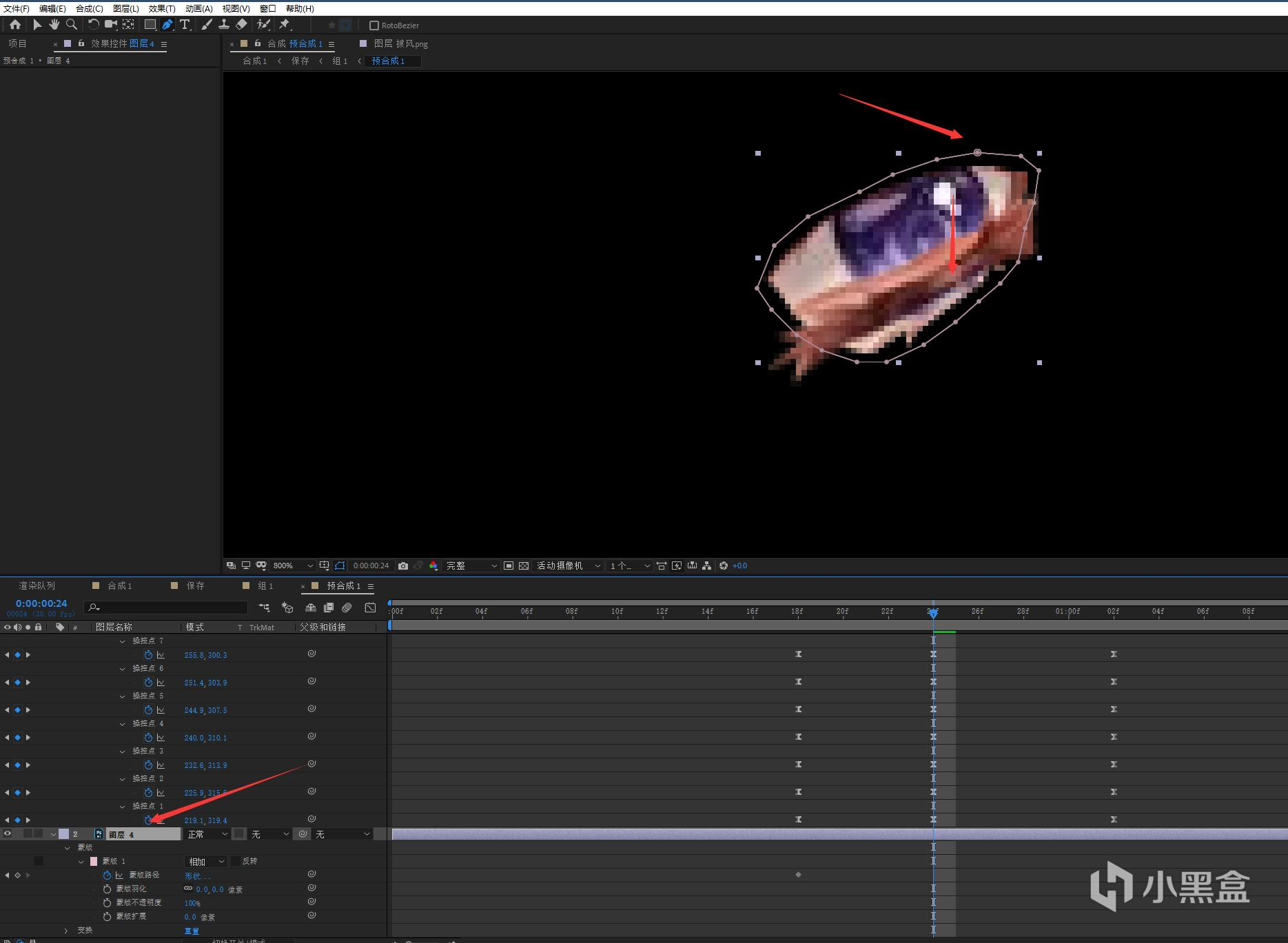Enable the RotoBezier checkbox
This screenshot has width=1288, height=943.
point(374,25)
